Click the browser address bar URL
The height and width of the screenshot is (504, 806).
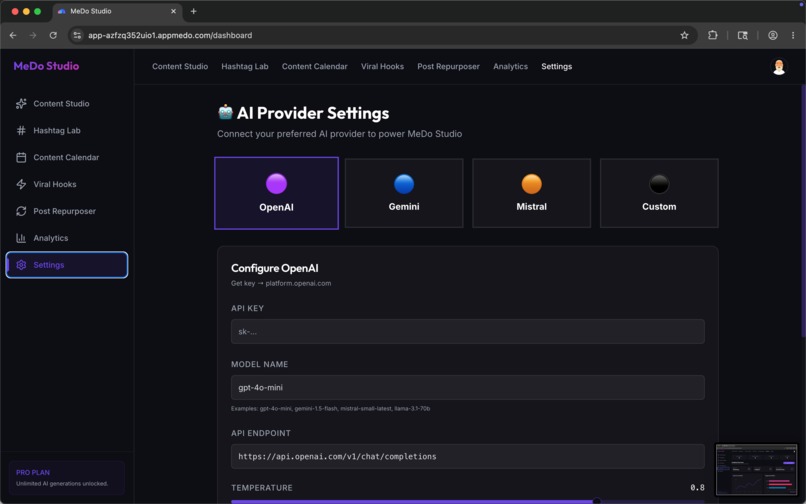point(170,35)
